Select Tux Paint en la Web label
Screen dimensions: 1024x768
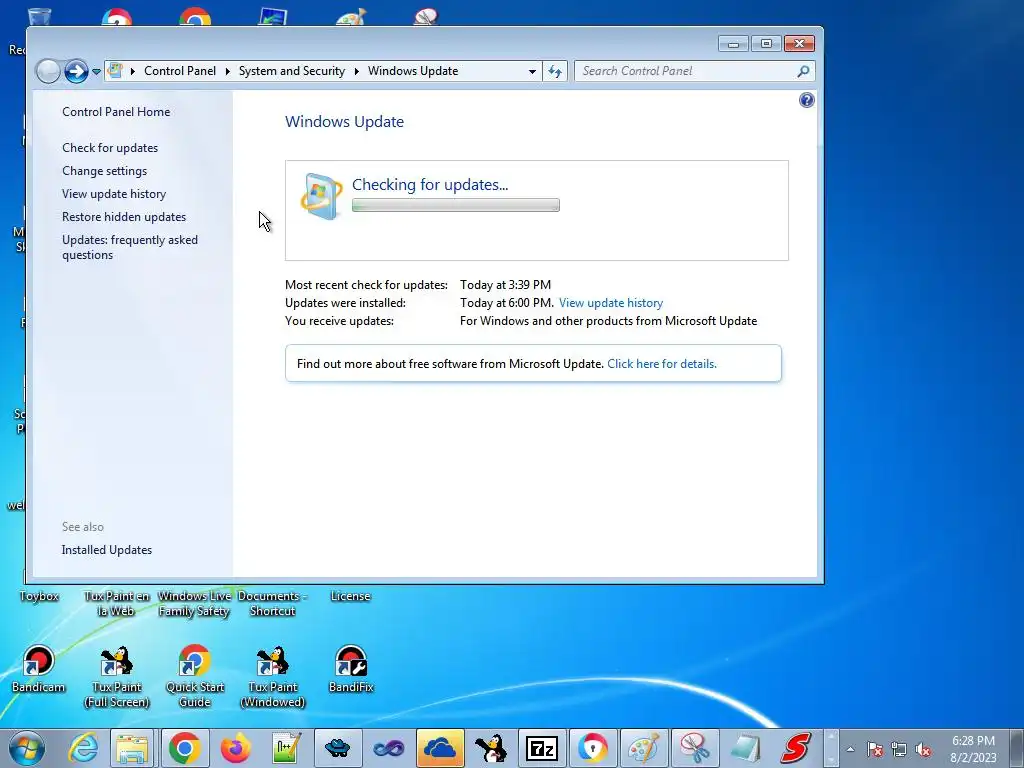(x=116, y=604)
